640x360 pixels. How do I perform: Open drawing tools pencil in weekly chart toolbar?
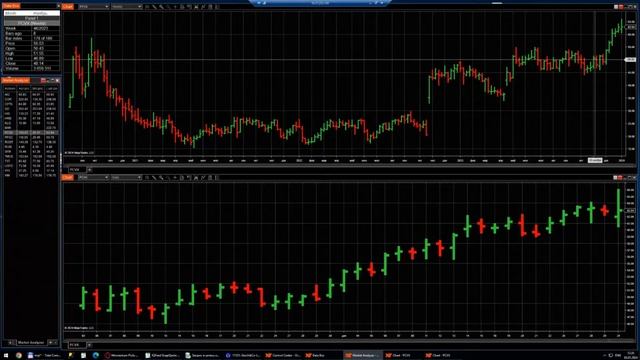[x=154, y=7]
